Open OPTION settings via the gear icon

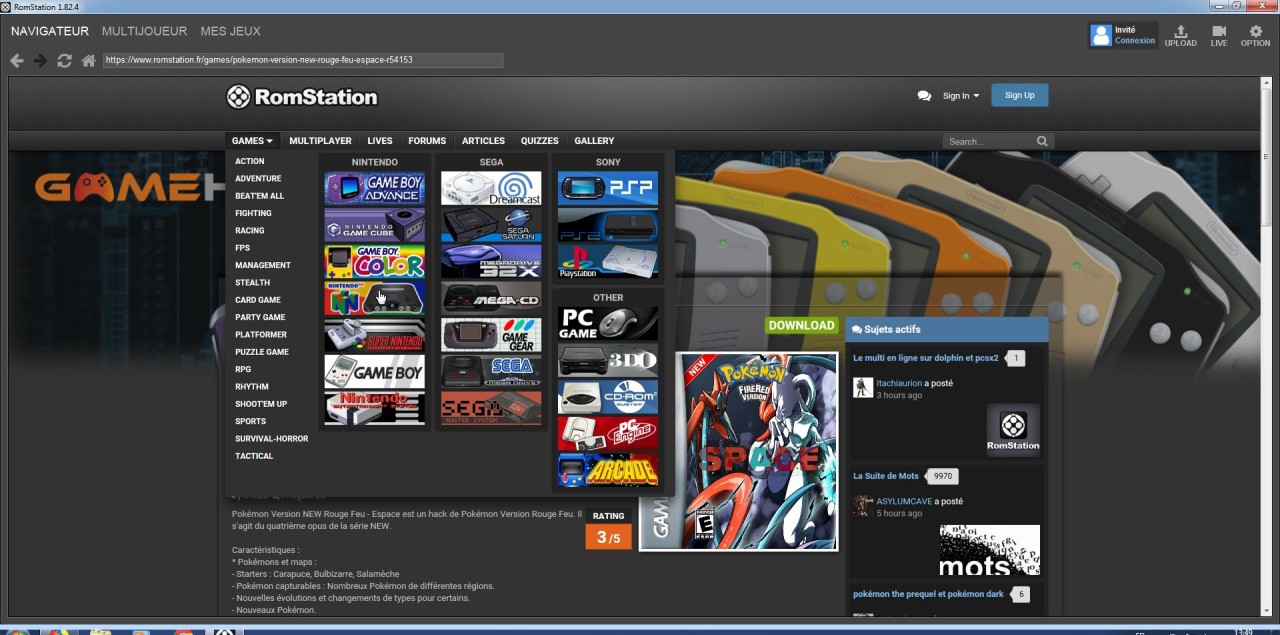pyautogui.click(x=1254, y=35)
